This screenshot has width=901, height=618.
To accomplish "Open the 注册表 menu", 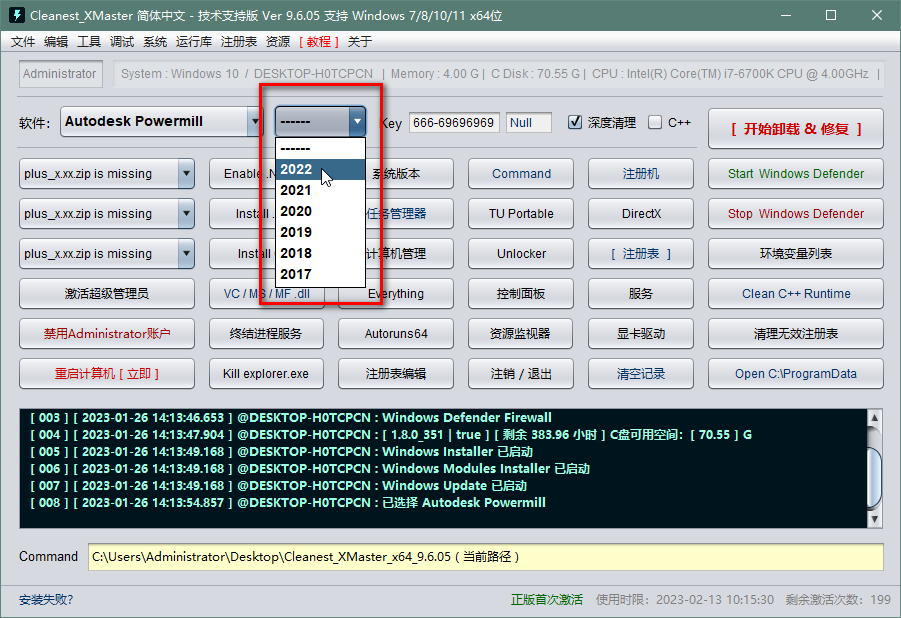I will click(238, 41).
